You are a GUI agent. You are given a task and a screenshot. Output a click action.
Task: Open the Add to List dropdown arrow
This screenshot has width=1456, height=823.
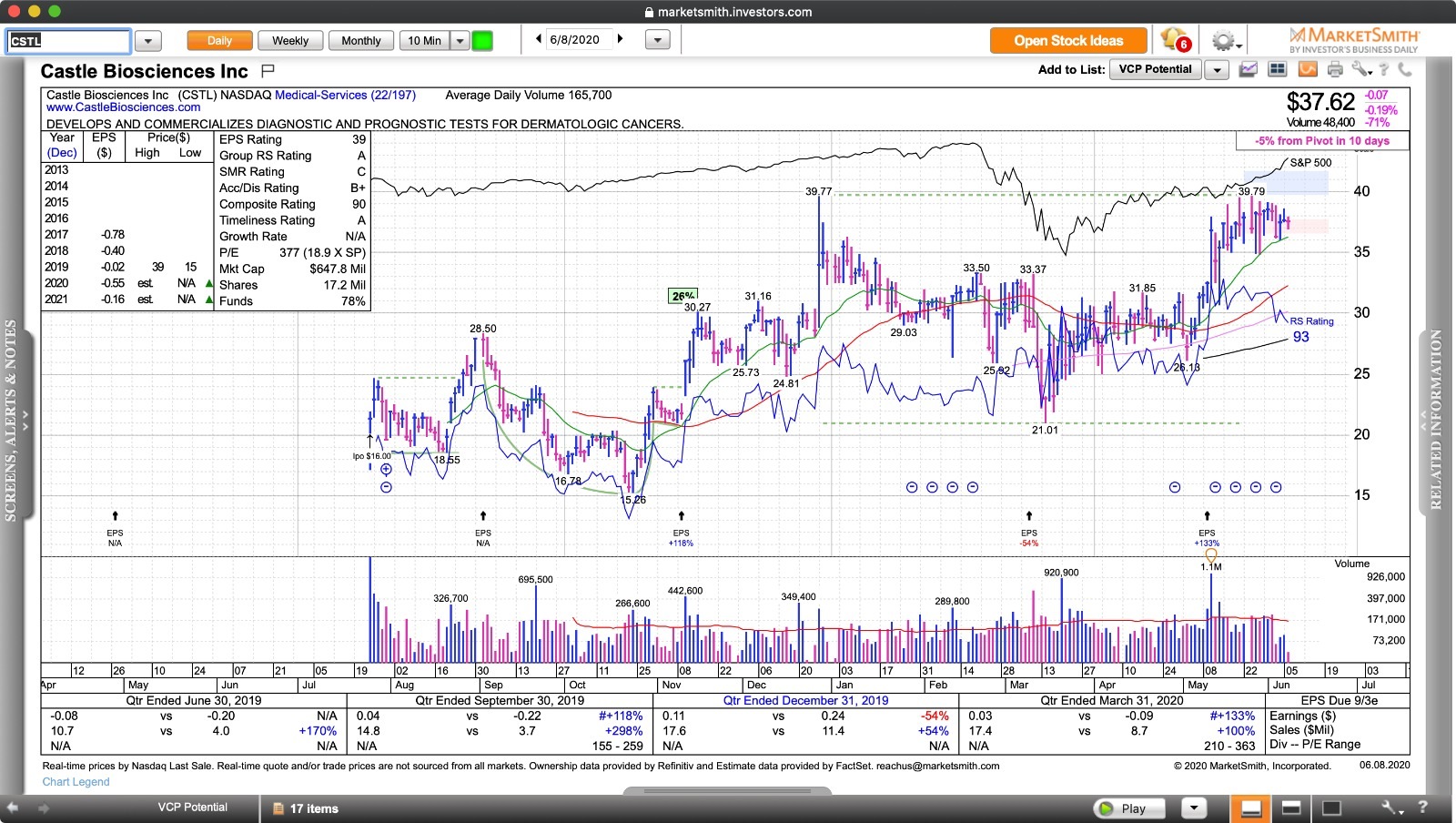point(1217,70)
